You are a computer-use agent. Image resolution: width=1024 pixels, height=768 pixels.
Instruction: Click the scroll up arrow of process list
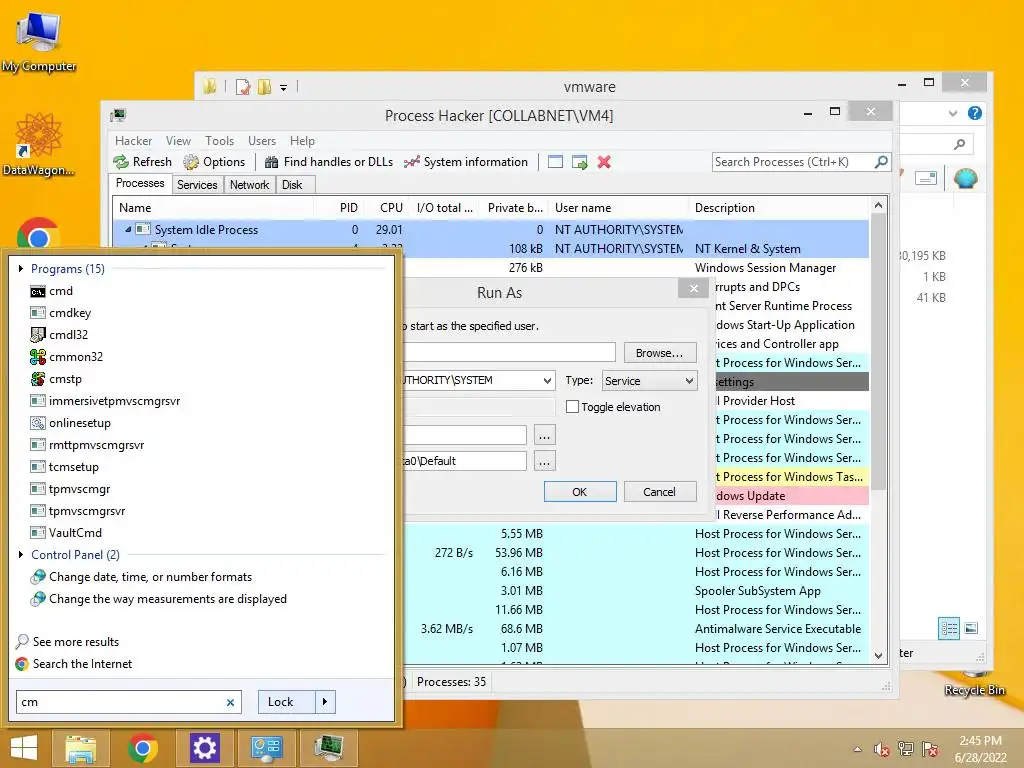(x=878, y=205)
